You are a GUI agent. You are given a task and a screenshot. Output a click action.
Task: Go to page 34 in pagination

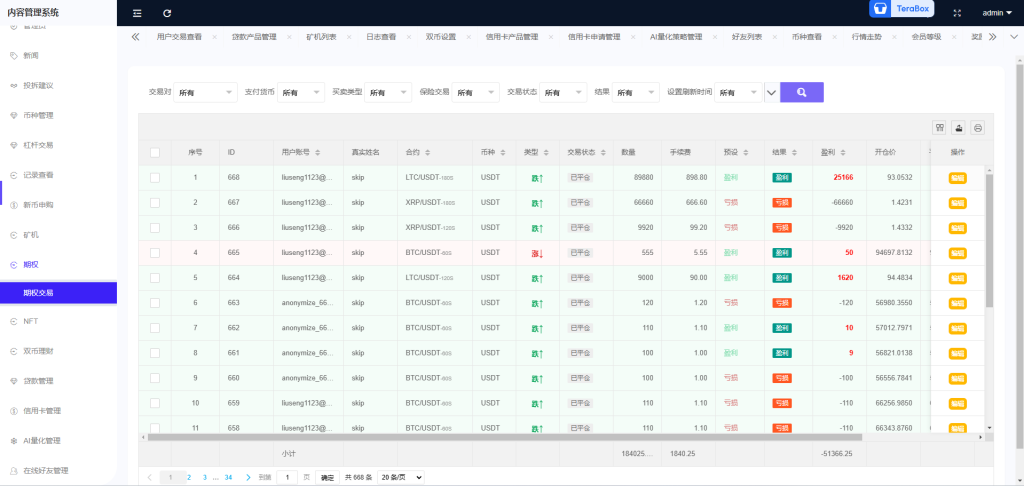pyautogui.click(x=228, y=478)
